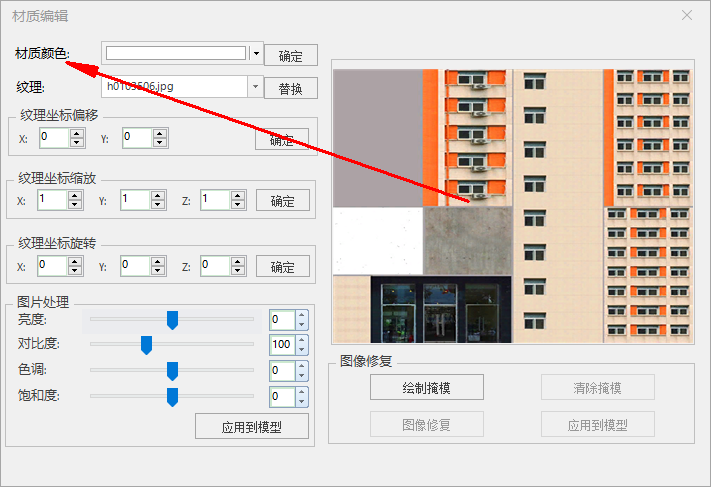711x487 pixels.
Task: Increase the 纹理坐标缩放 Y value with the up arrow
Action: 158,195
